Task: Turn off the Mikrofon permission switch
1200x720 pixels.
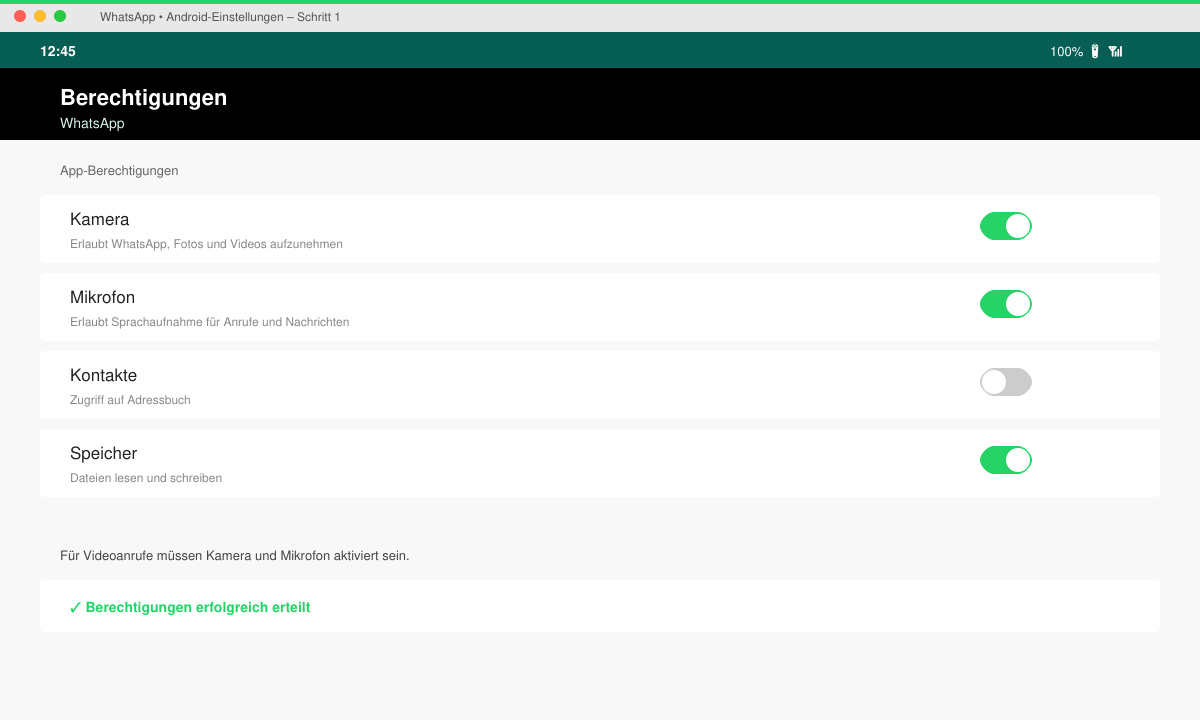Action: point(1005,304)
